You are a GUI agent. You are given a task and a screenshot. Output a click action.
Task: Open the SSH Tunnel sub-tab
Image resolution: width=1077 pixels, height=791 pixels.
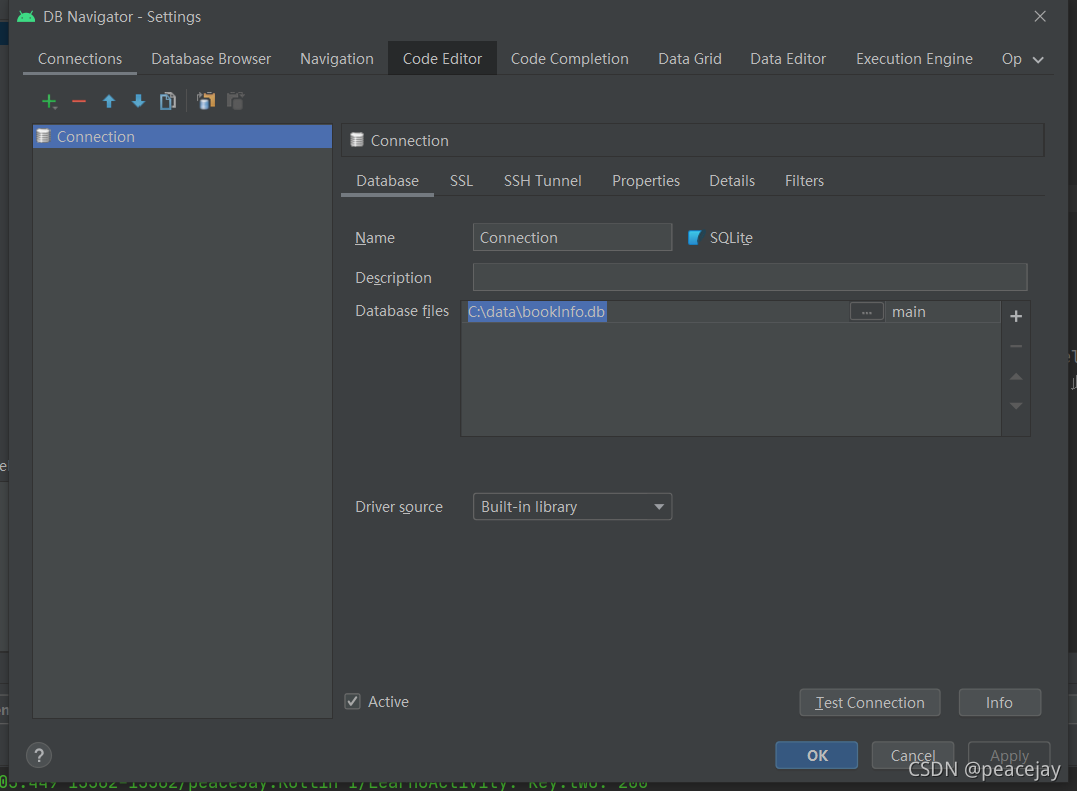[x=543, y=181]
